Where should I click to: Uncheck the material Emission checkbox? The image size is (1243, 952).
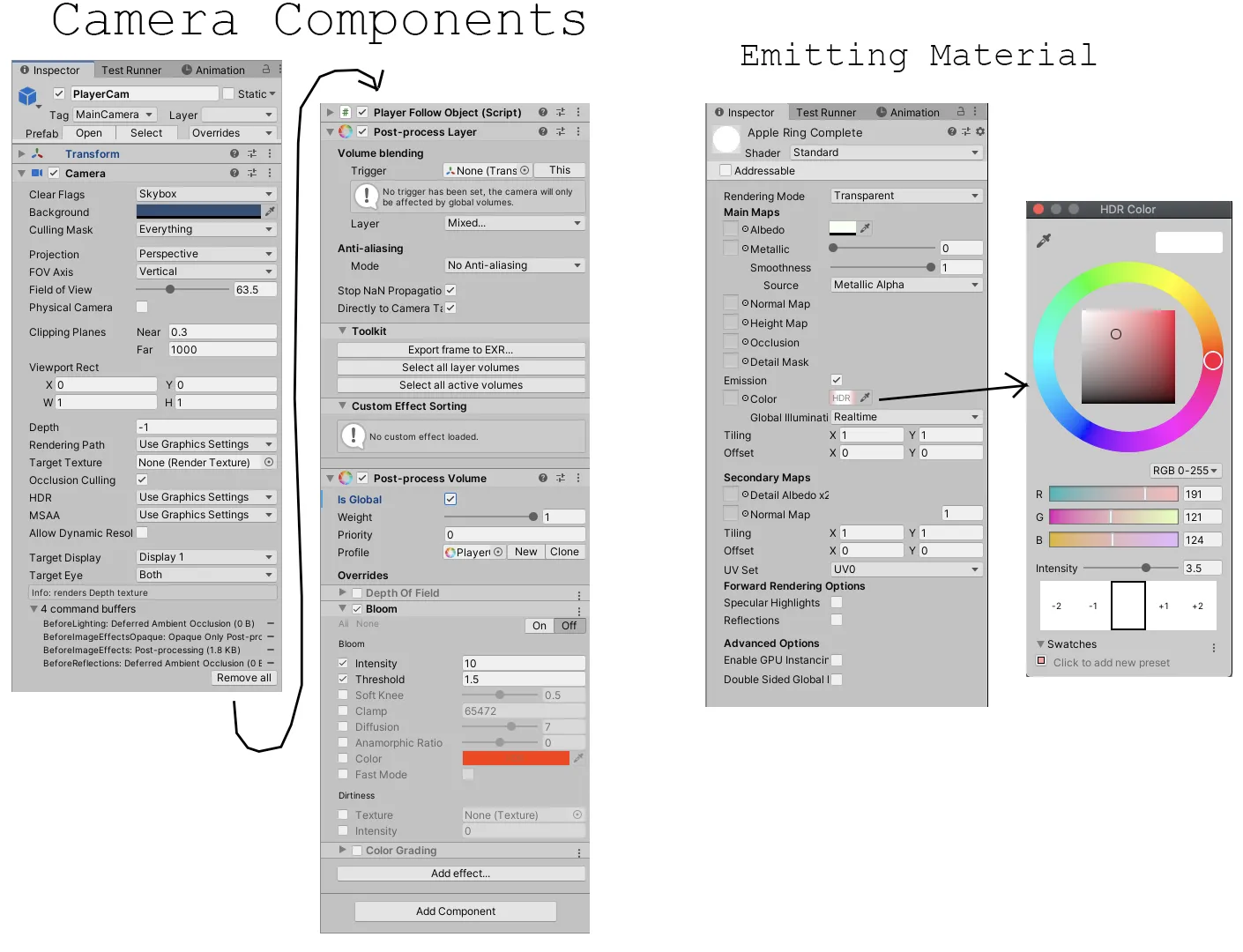[x=837, y=380]
